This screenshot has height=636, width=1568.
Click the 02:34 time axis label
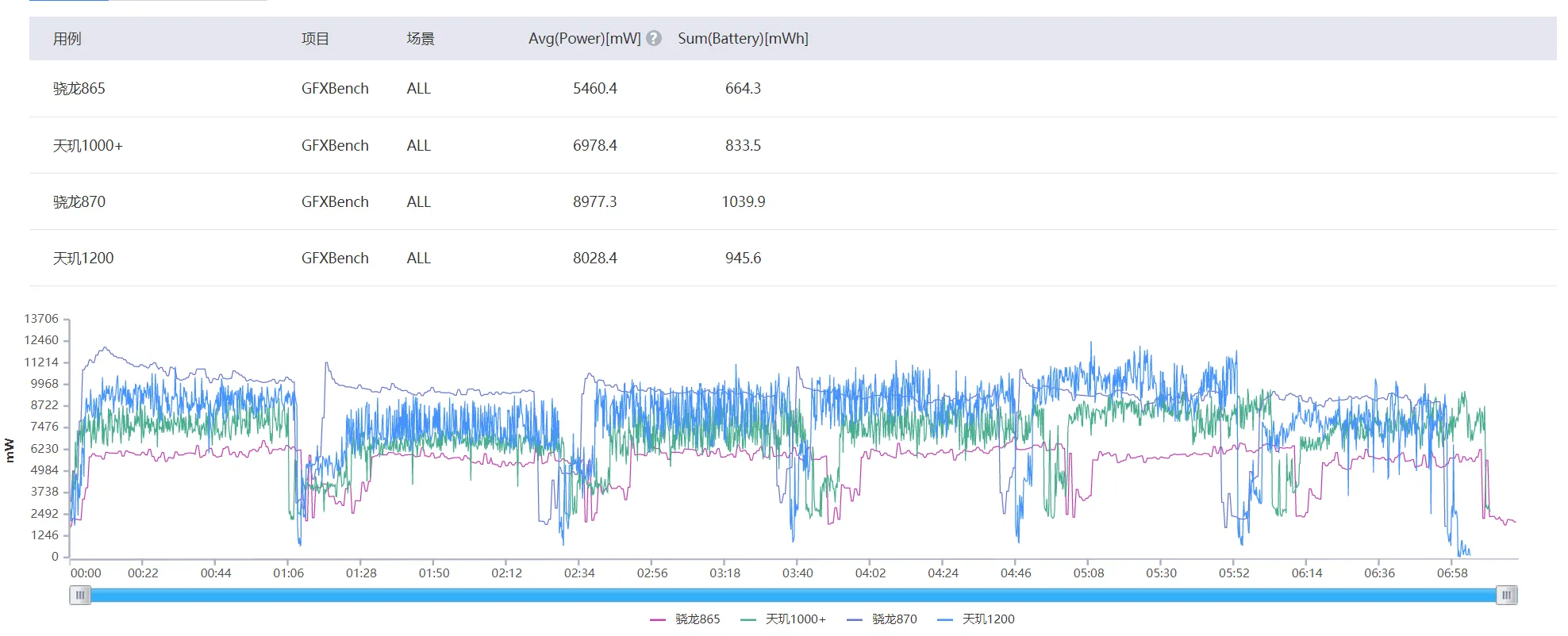pos(579,573)
